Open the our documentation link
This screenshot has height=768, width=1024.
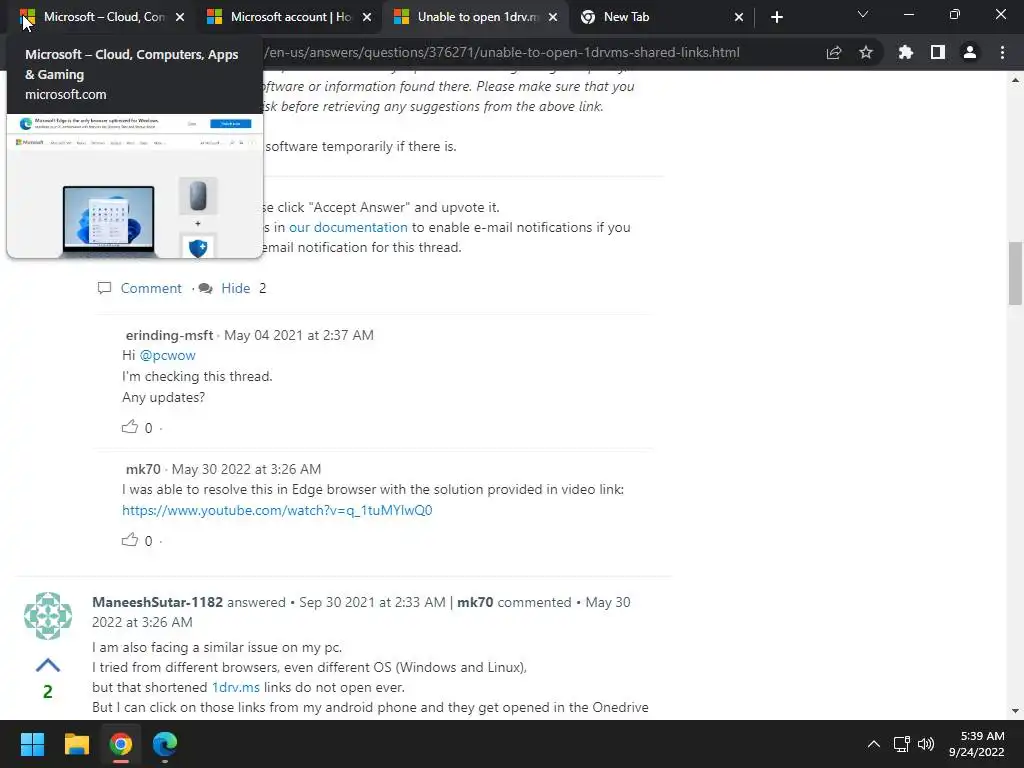tap(348, 227)
